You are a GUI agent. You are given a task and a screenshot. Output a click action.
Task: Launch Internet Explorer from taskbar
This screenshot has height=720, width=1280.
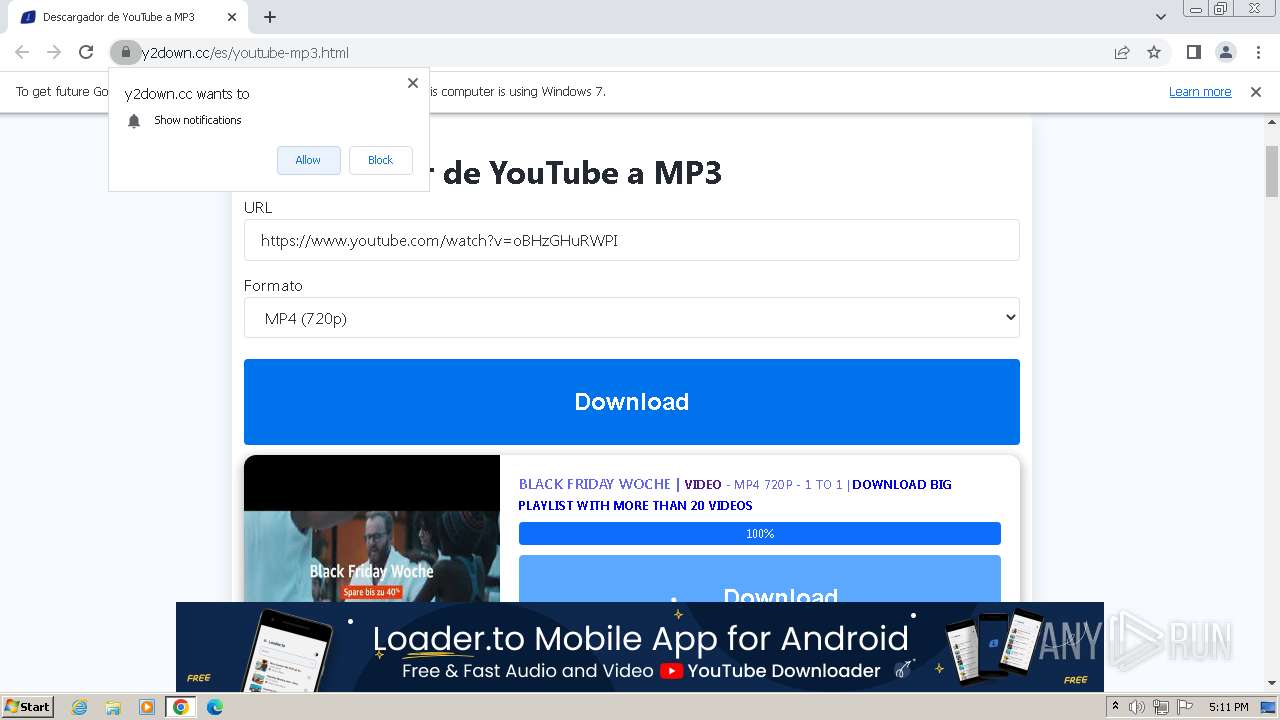pos(80,707)
